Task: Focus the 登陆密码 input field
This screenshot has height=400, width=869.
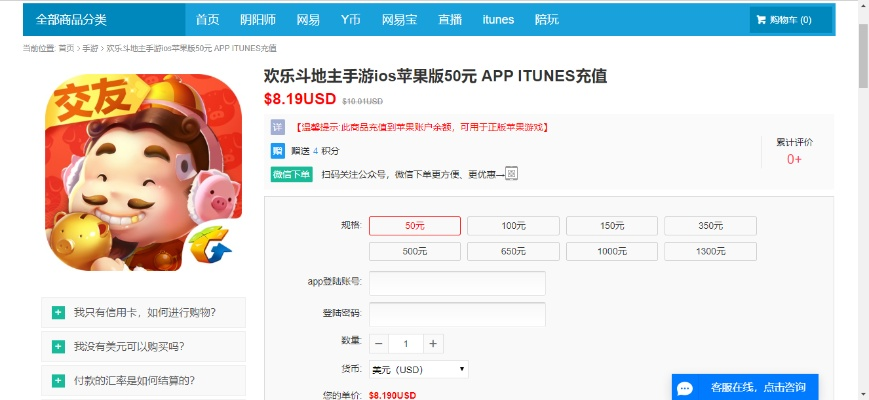Action: coord(457,314)
